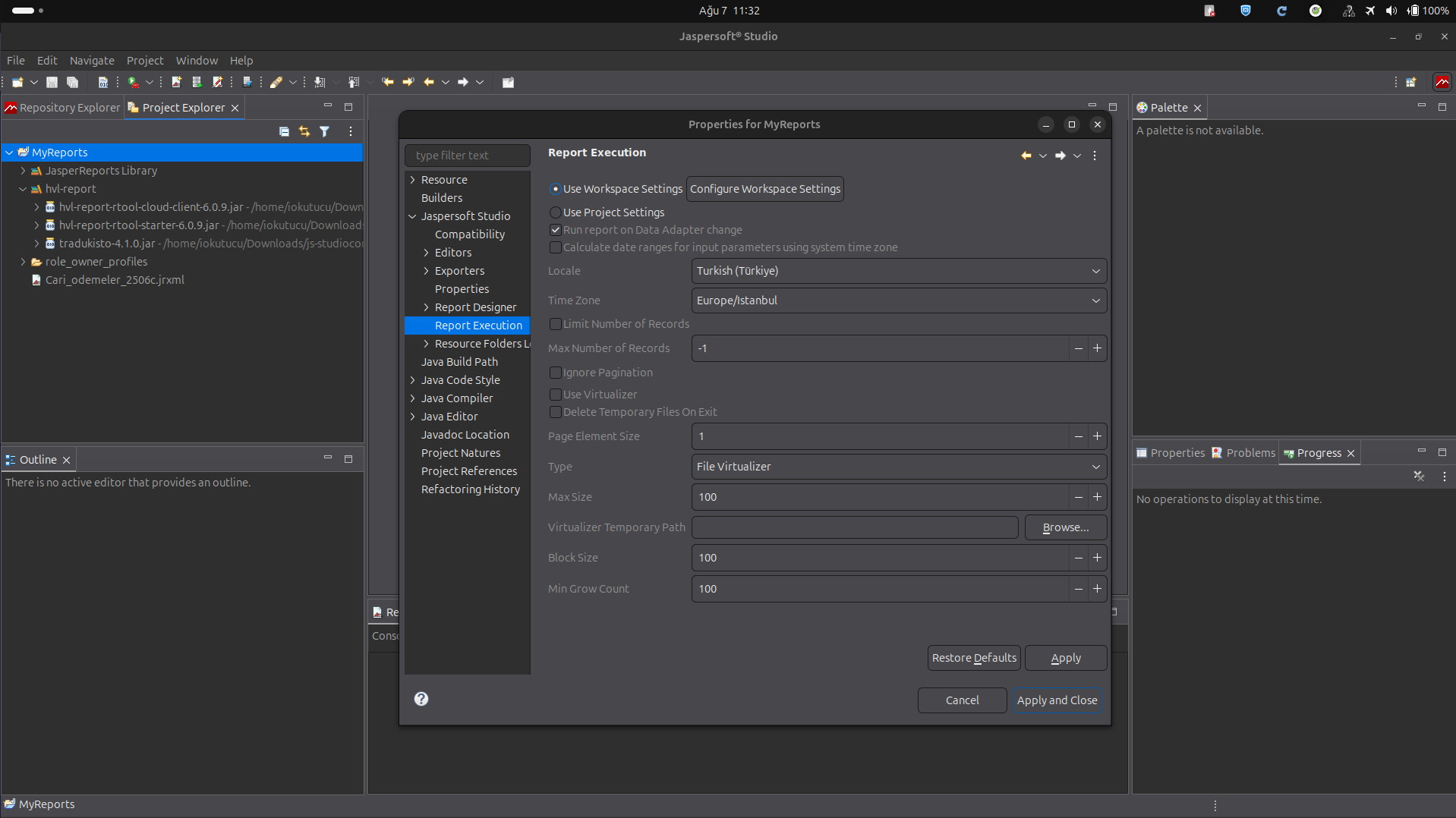This screenshot has width=1456, height=818.
Task: Open the Locale dropdown
Action: point(899,271)
